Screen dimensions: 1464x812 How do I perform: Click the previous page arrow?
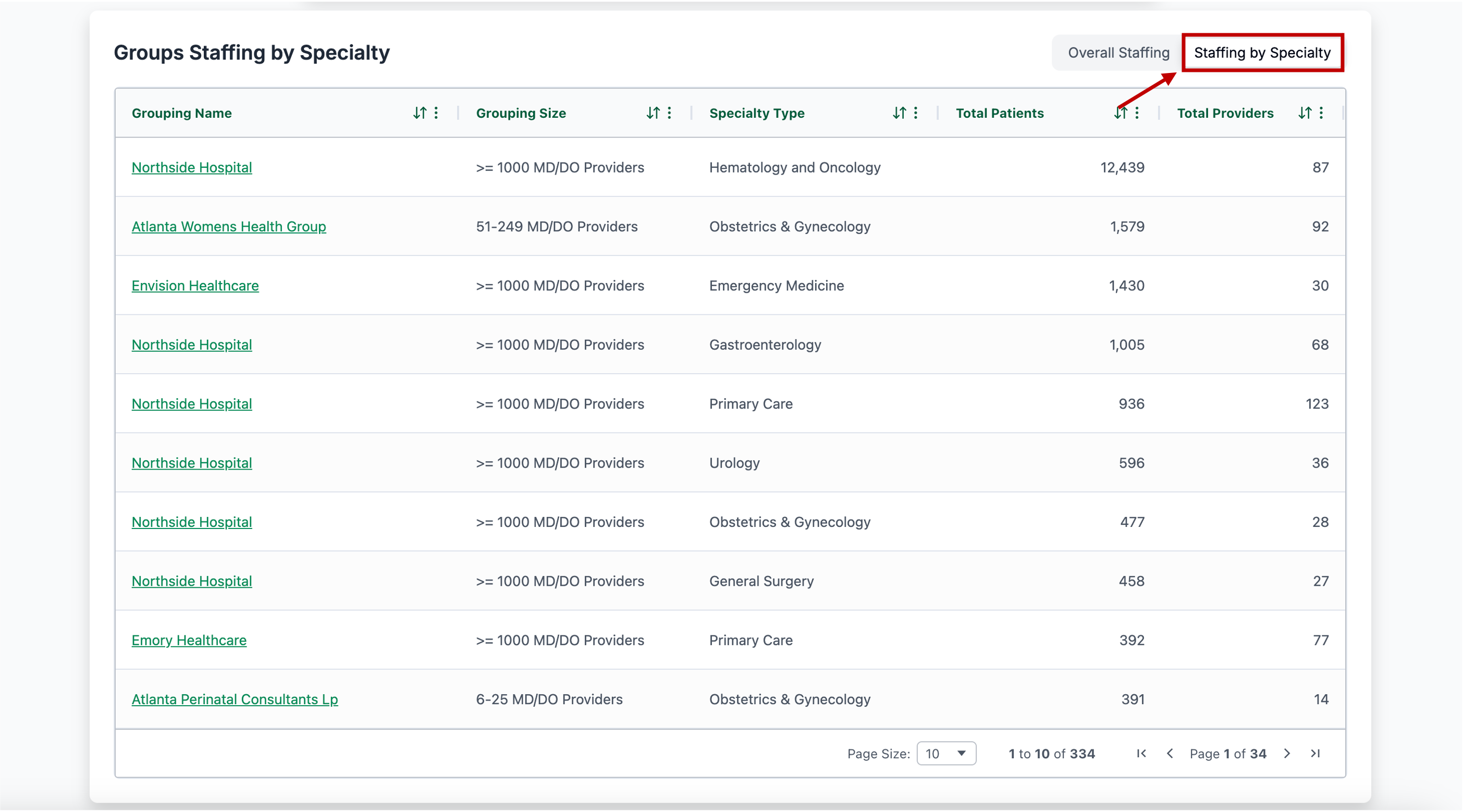coord(1170,754)
